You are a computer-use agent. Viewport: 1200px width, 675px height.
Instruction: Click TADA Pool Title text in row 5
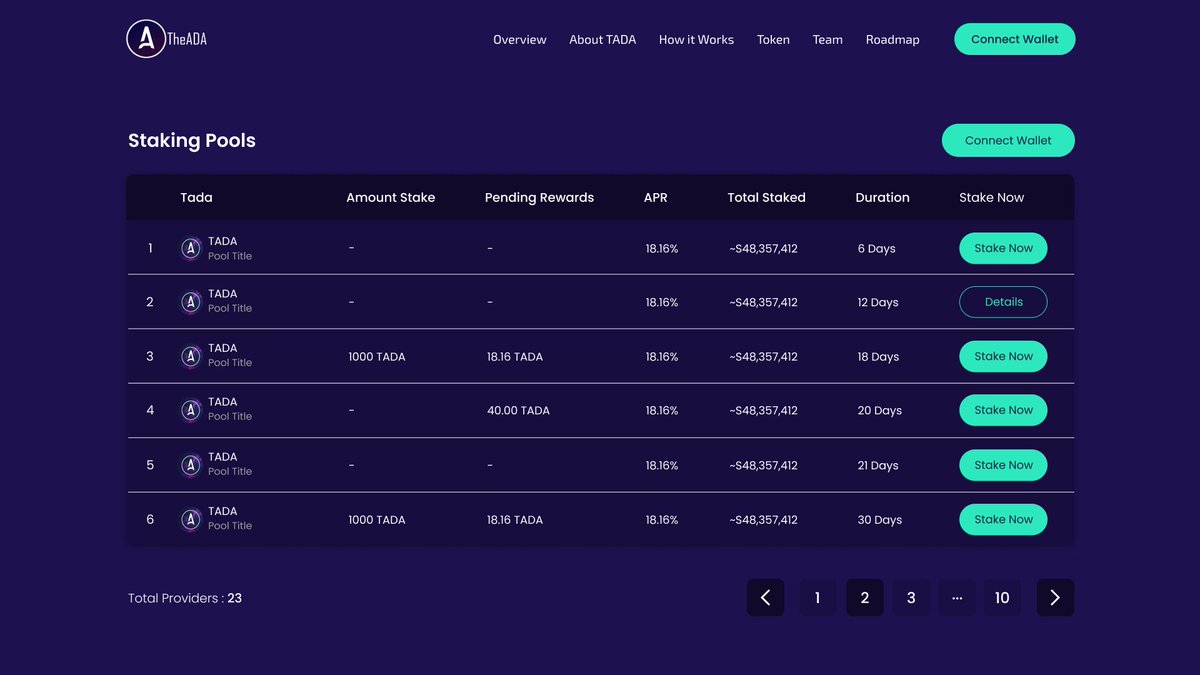230,464
